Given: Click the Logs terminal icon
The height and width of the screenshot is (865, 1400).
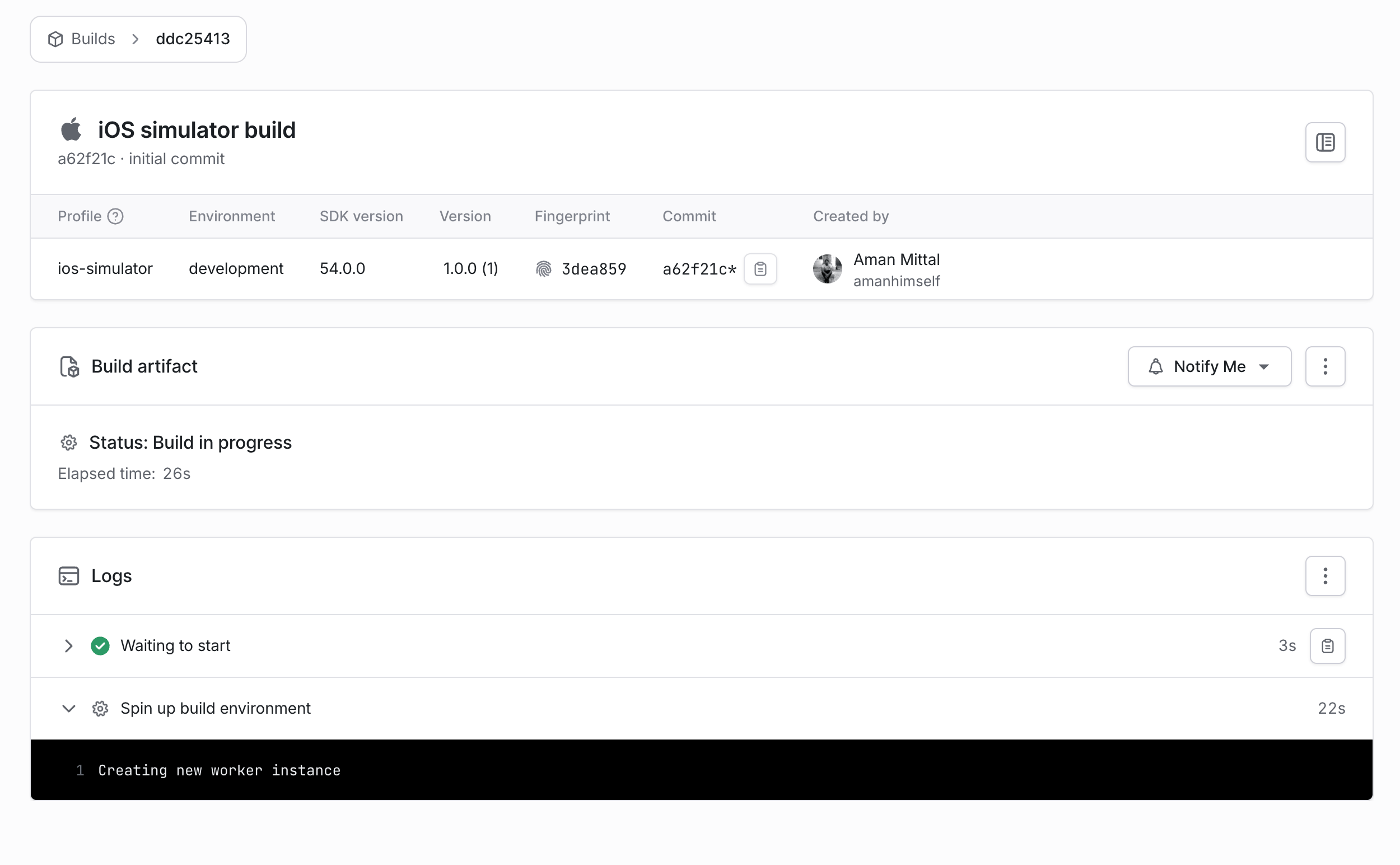Looking at the screenshot, I should pyautogui.click(x=69, y=575).
